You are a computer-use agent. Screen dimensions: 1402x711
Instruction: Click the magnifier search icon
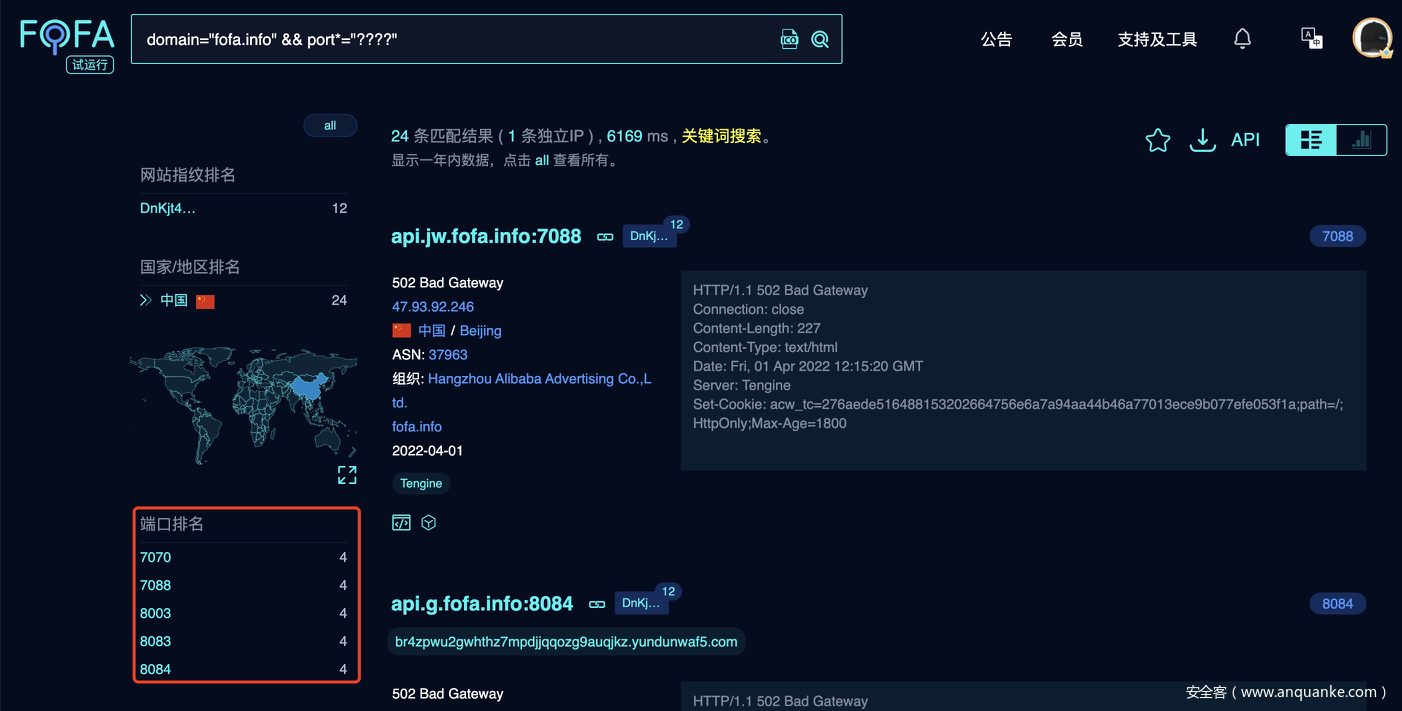pyautogui.click(x=820, y=39)
